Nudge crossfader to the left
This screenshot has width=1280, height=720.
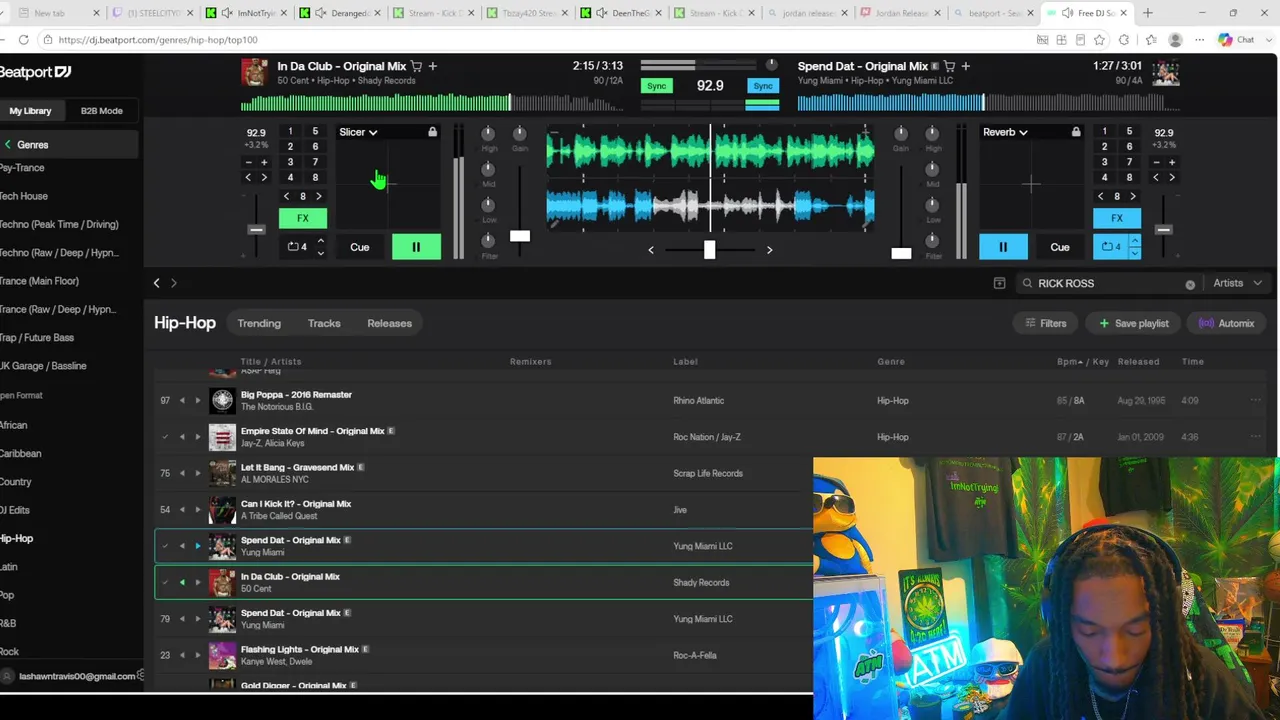pyautogui.click(x=651, y=250)
